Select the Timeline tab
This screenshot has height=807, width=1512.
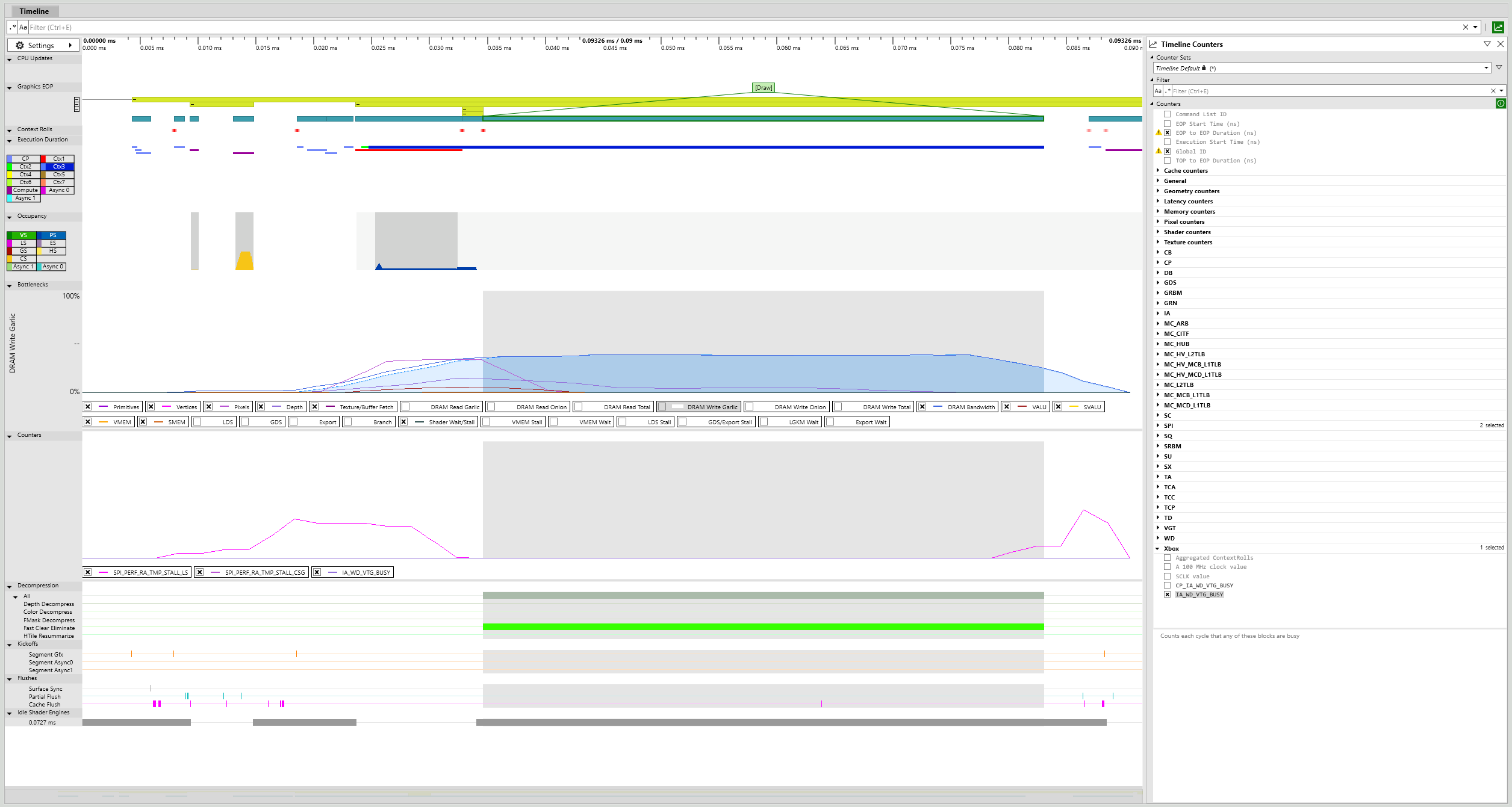[x=34, y=11]
